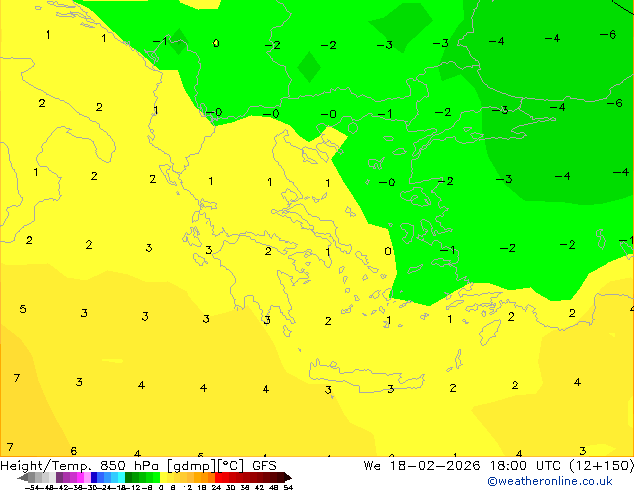634x490 pixels.
Task: Open the weatheronline.co.uk credit link
Action: (x=550, y=481)
